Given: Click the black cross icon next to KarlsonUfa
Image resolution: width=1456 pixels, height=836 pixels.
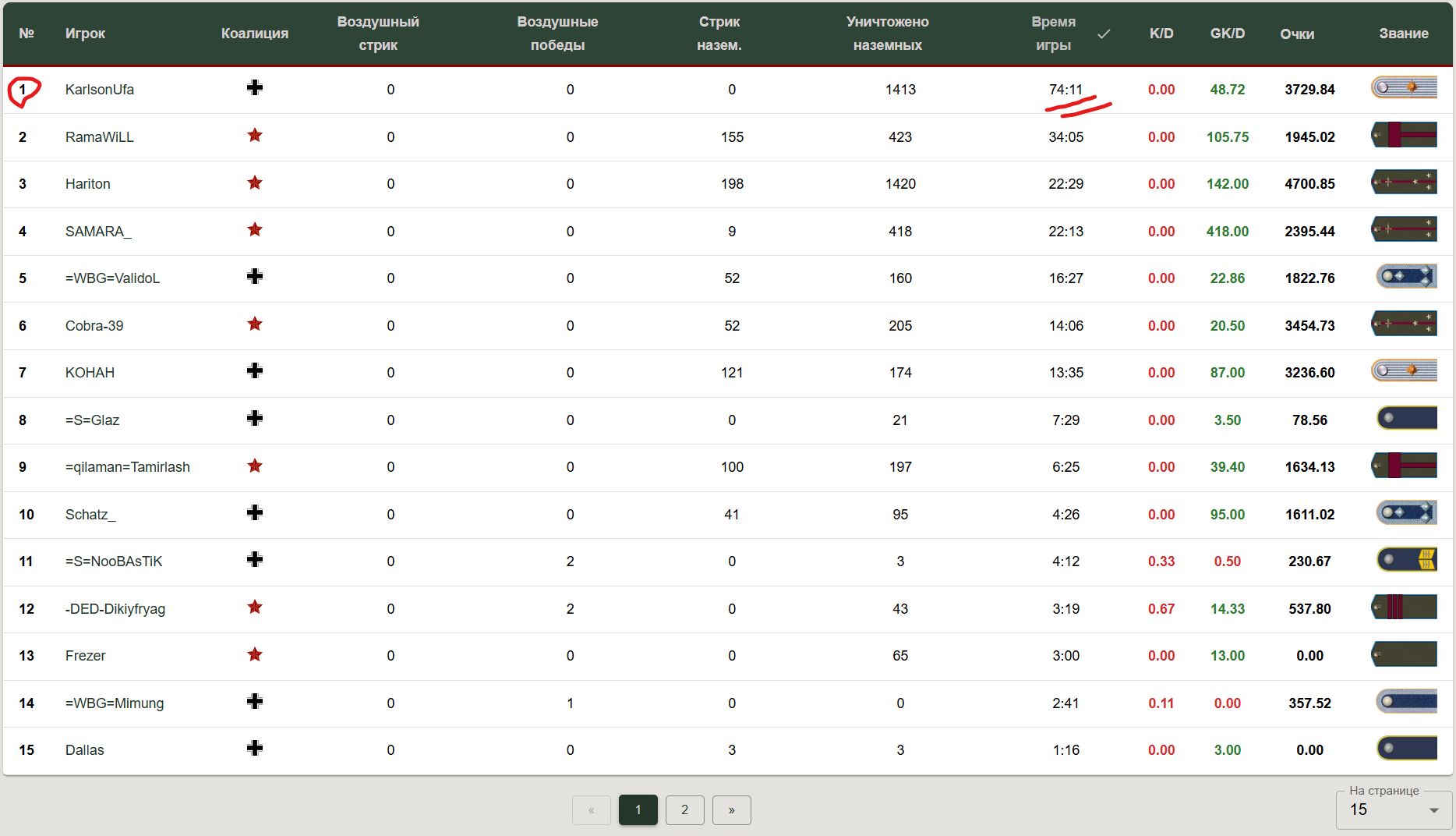Looking at the screenshot, I should pos(255,87).
